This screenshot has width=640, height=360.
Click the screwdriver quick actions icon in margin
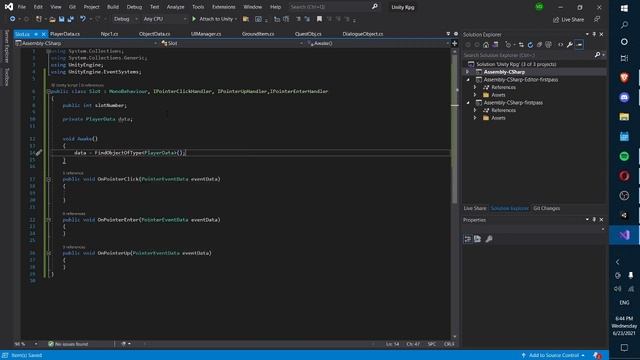(x=39, y=153)
